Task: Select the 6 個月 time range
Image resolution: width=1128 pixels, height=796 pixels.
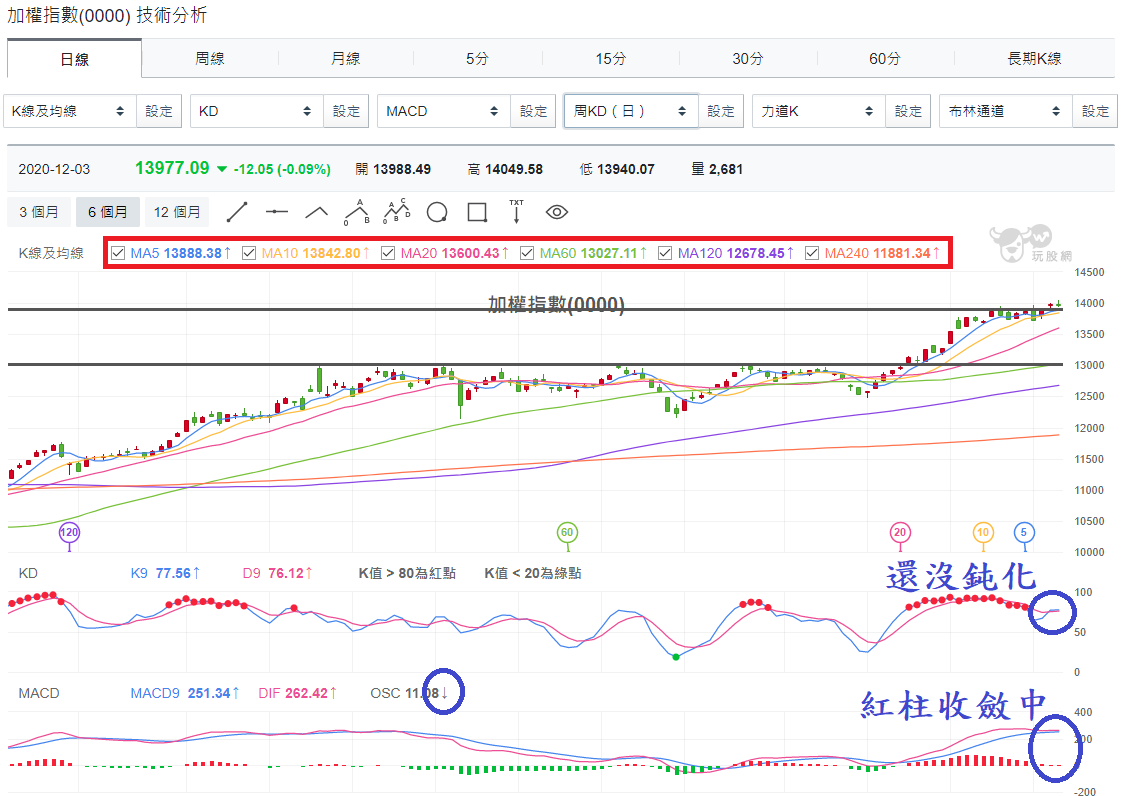Action: 107,212
